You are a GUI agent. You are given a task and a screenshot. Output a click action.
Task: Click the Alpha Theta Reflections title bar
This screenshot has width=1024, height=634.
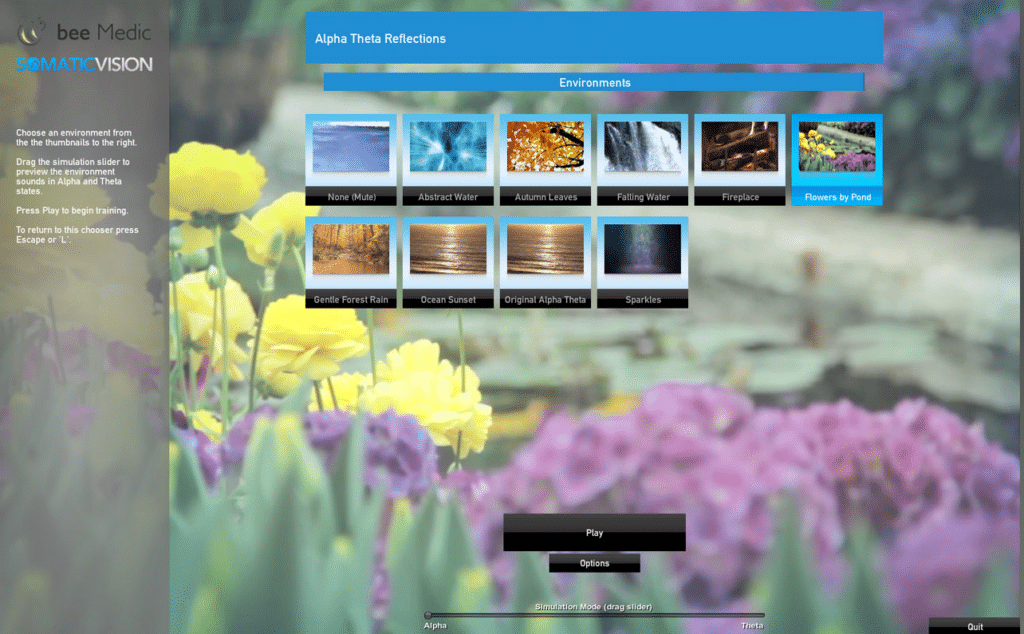click(x=594, y=39)
